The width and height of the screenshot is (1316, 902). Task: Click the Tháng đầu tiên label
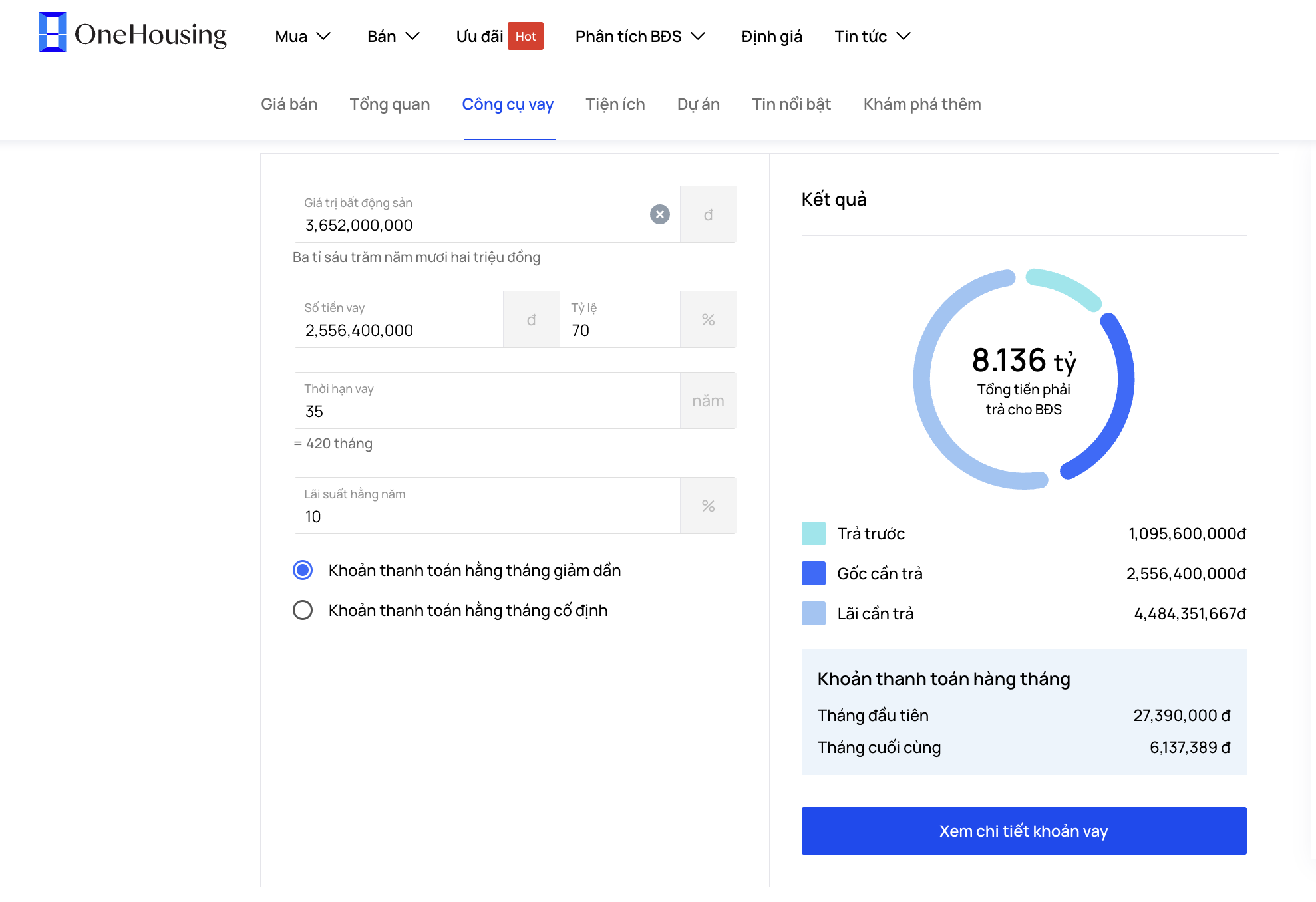(x=873, y=715)
